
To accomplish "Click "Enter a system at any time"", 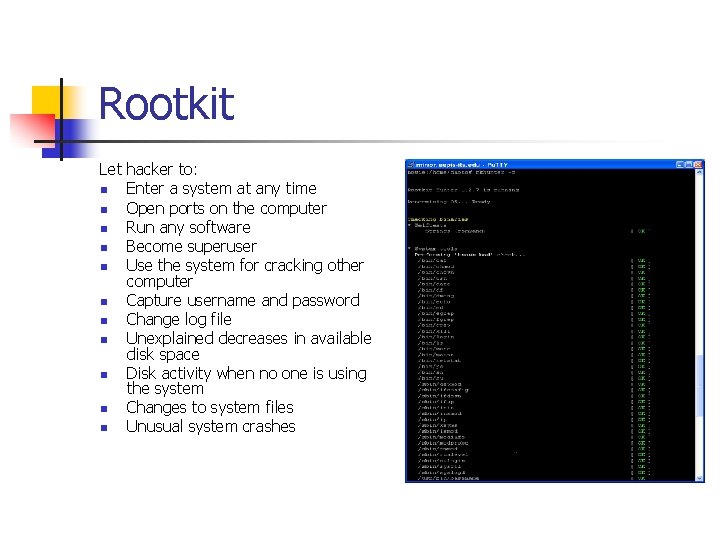I will (x=221, y=188).
